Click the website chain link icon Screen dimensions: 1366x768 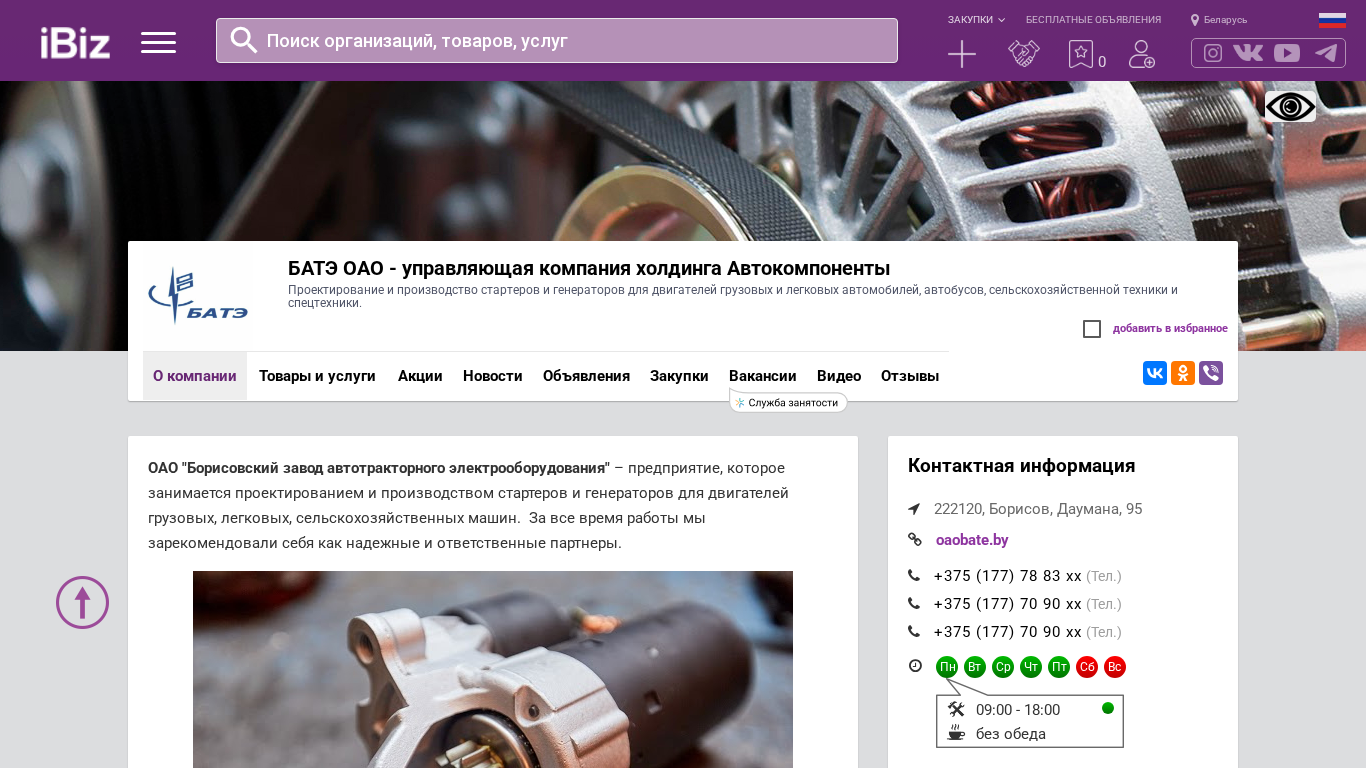pos(915,540)
